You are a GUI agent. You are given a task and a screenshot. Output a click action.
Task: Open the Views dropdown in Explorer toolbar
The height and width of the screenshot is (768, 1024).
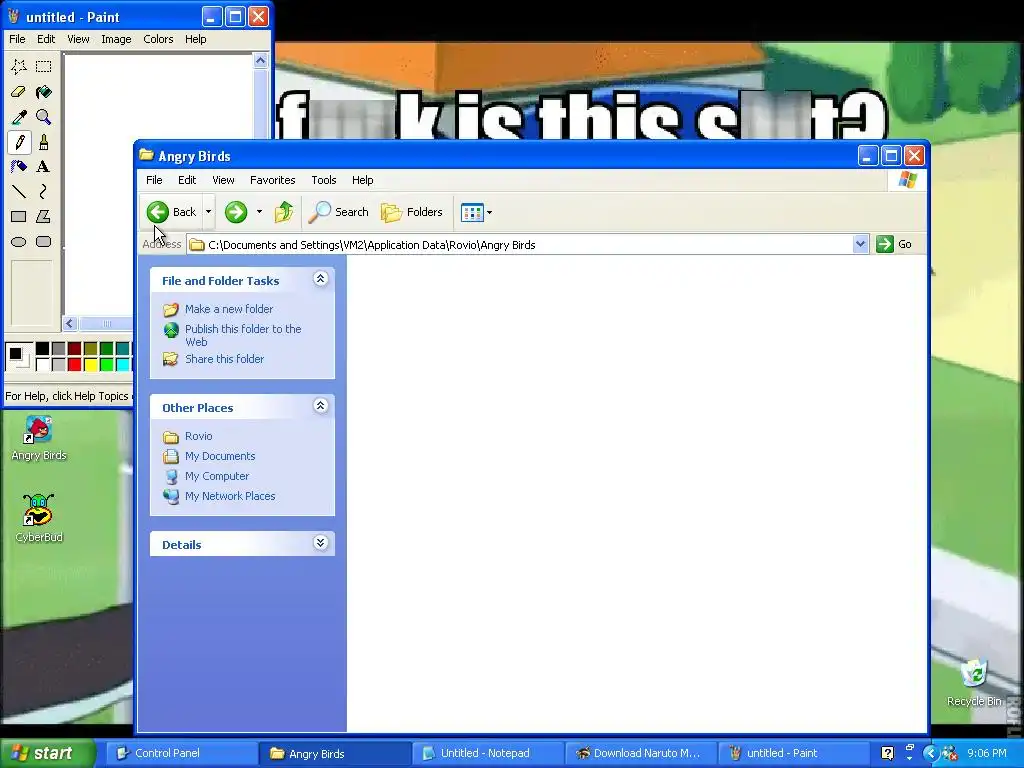[477, 212]
